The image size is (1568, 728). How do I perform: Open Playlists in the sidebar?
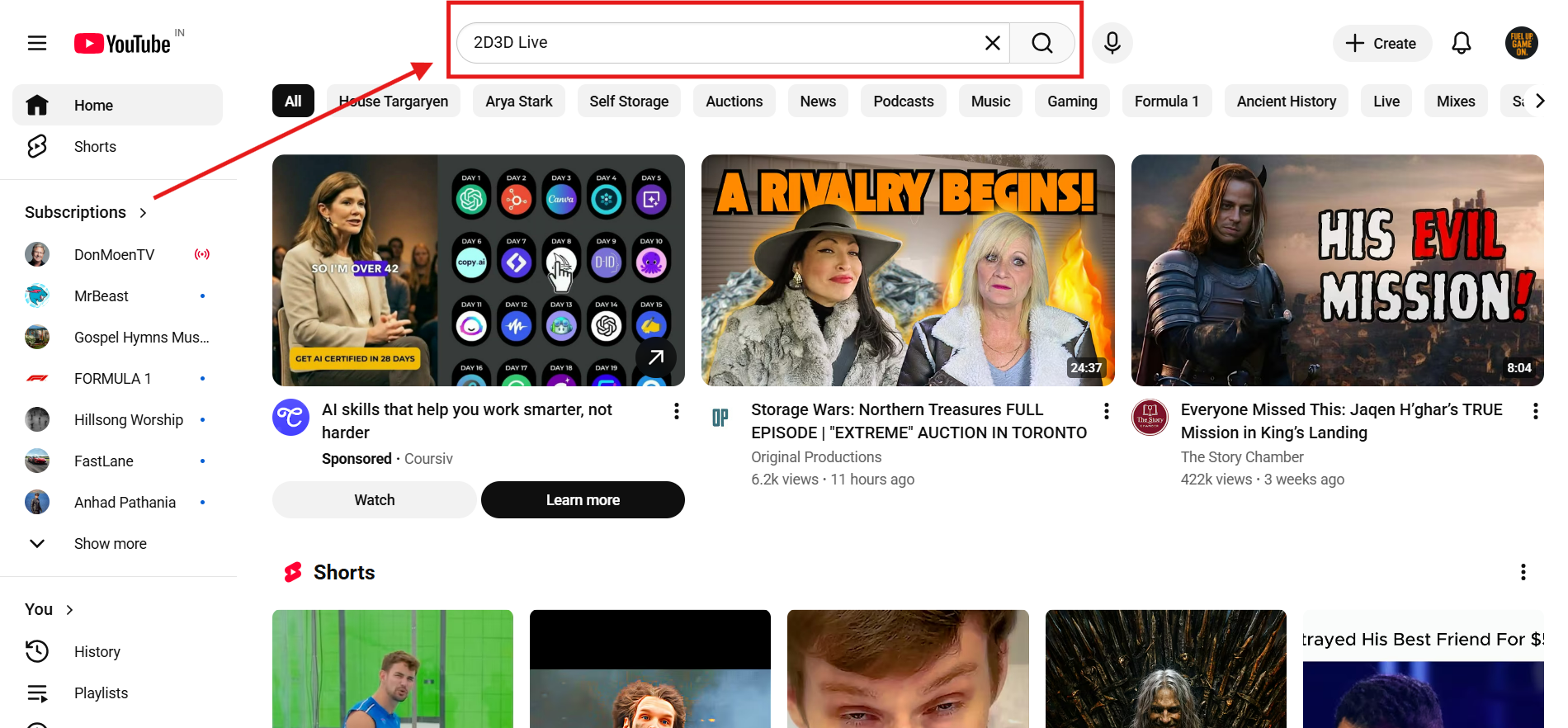pos(117,693)
